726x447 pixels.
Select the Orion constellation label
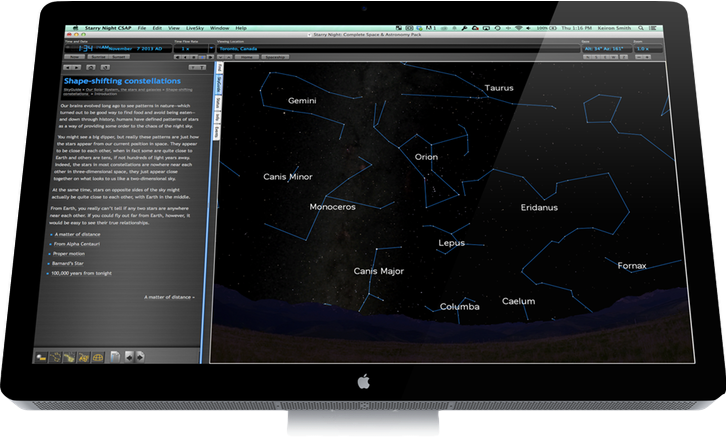(x=426, y=157)
